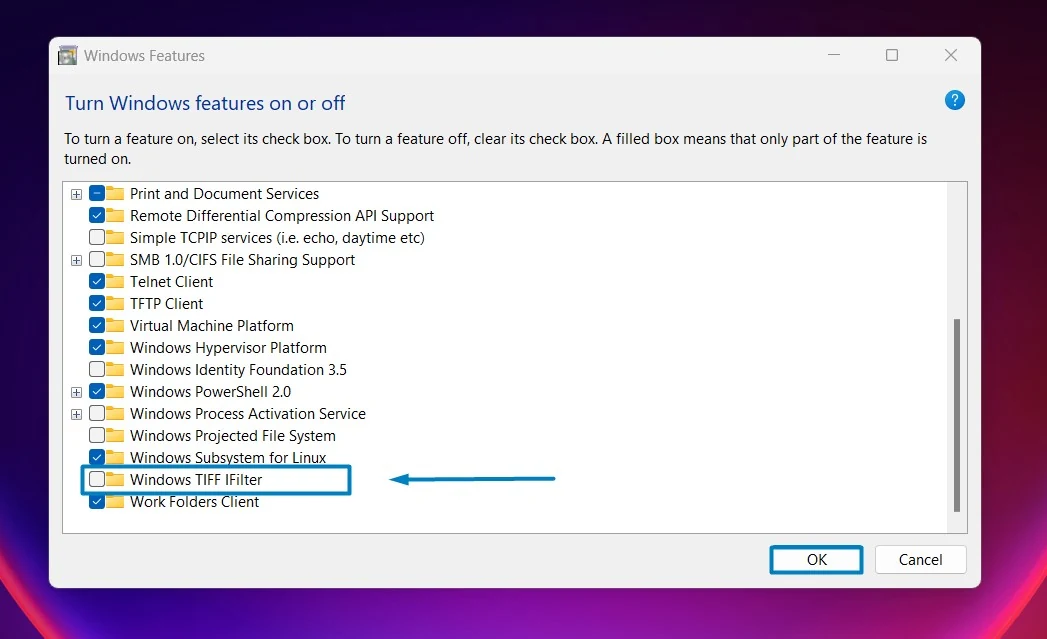Click the Telnet Client folder icon
Image resolution: width=1047 pixels, height=639 pixels.
115,281
